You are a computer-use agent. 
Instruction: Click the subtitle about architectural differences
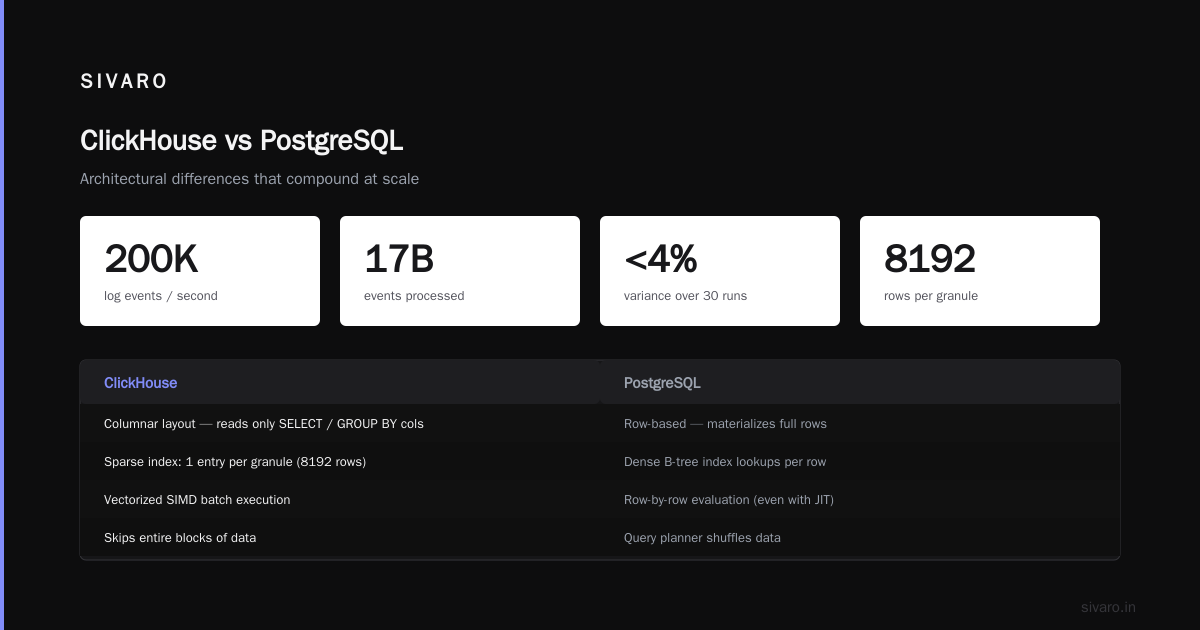pos(249,179)
